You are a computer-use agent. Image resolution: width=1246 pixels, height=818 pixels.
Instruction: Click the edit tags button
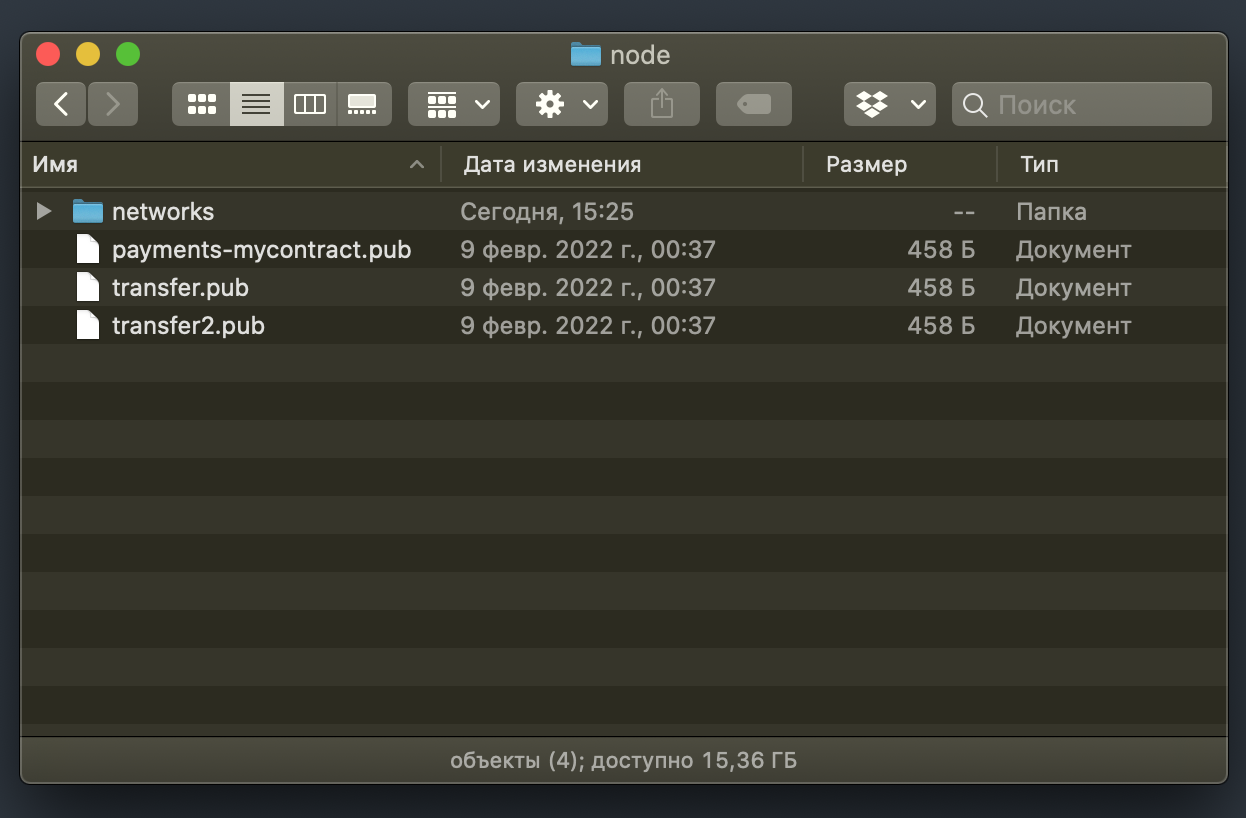(x=753, y=104)
